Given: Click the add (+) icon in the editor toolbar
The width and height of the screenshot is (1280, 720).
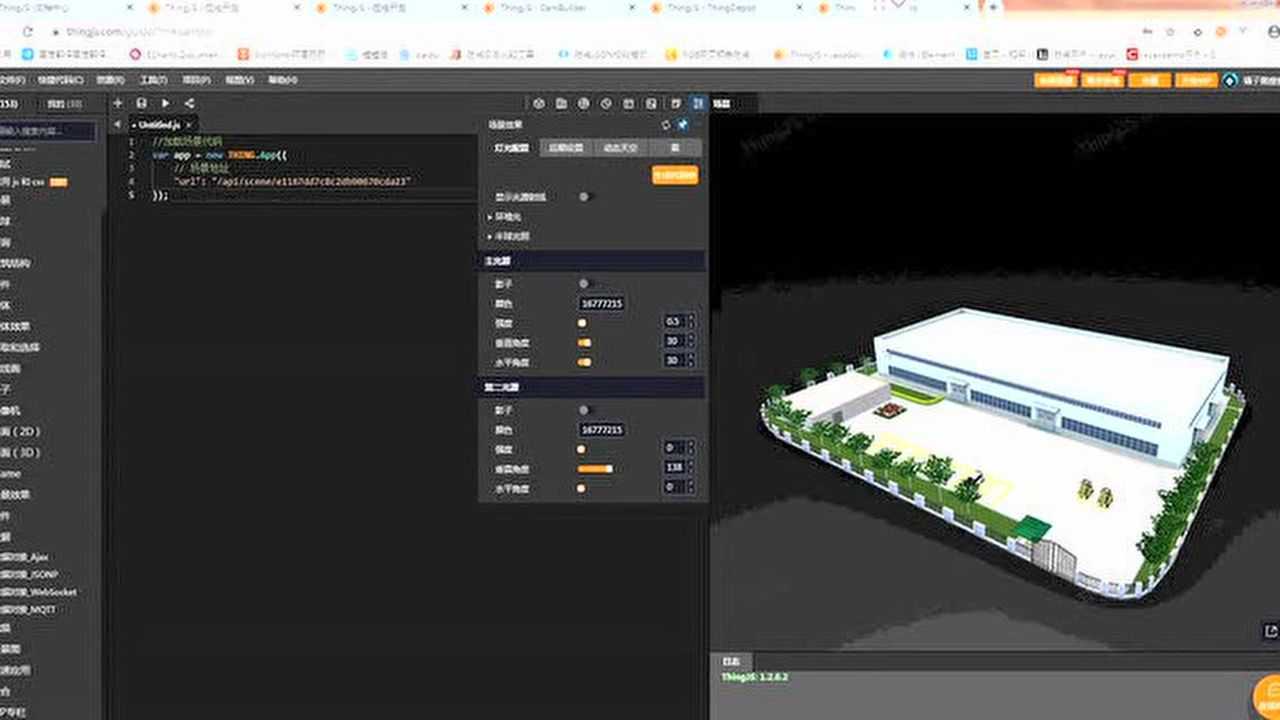Looking at the screenshot, I should 117,103.
